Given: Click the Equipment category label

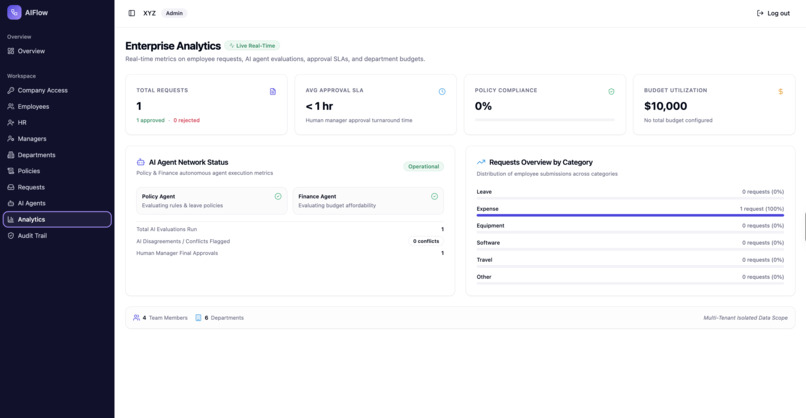Looking at the screenshot, I should (x=490, y=226).
